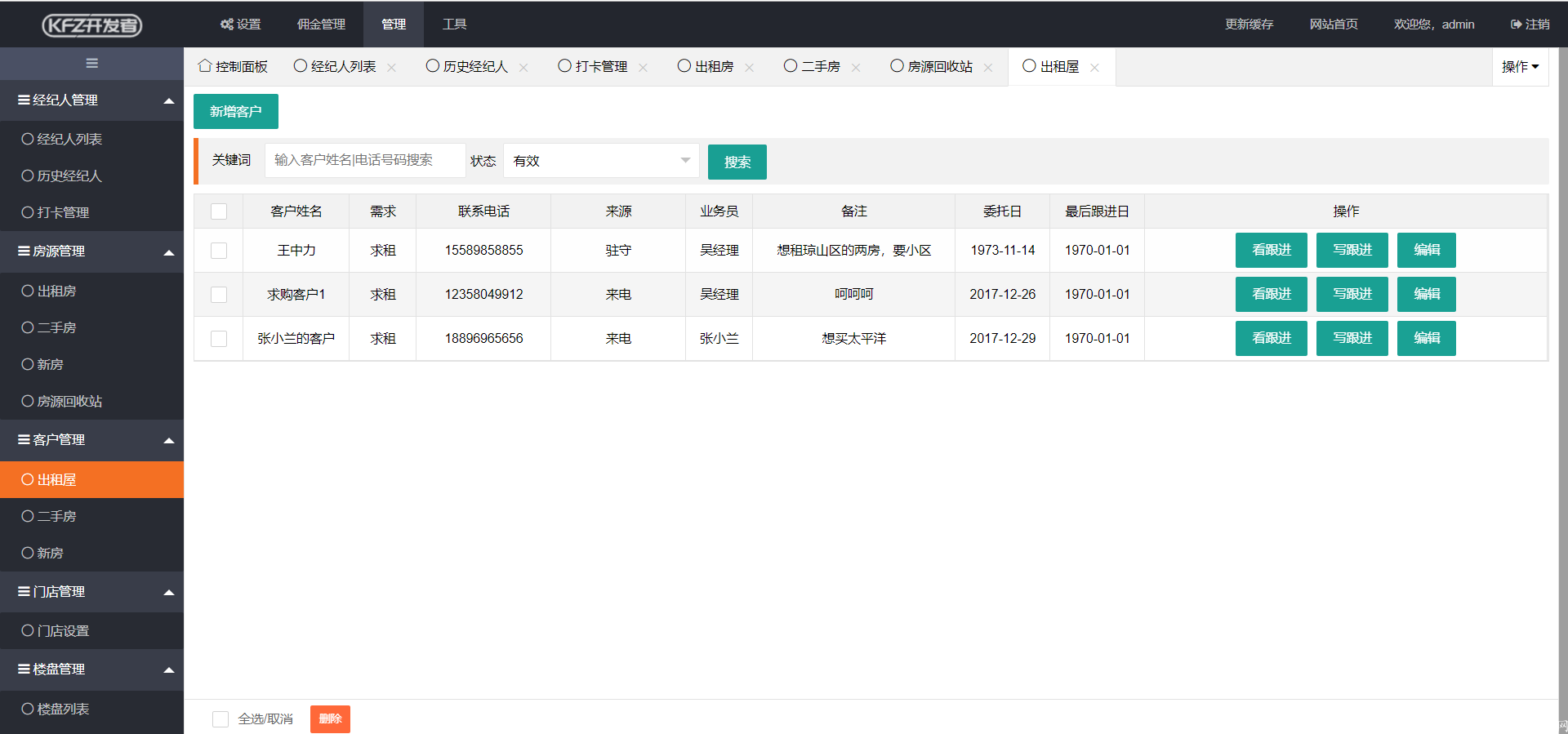Viewport: 1568px width, 734px height.
Task: Open 二手房 under 客户管理 in sidebar
Action: pos(91,517)
